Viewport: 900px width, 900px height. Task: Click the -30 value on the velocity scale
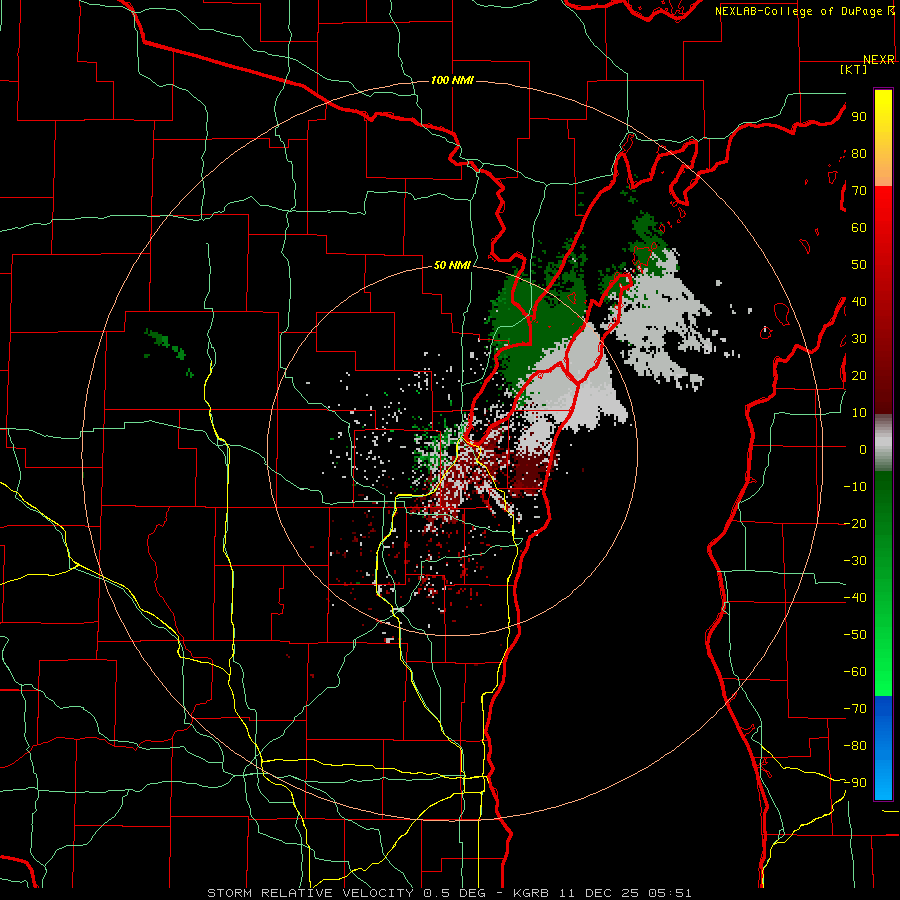[855, 561]
